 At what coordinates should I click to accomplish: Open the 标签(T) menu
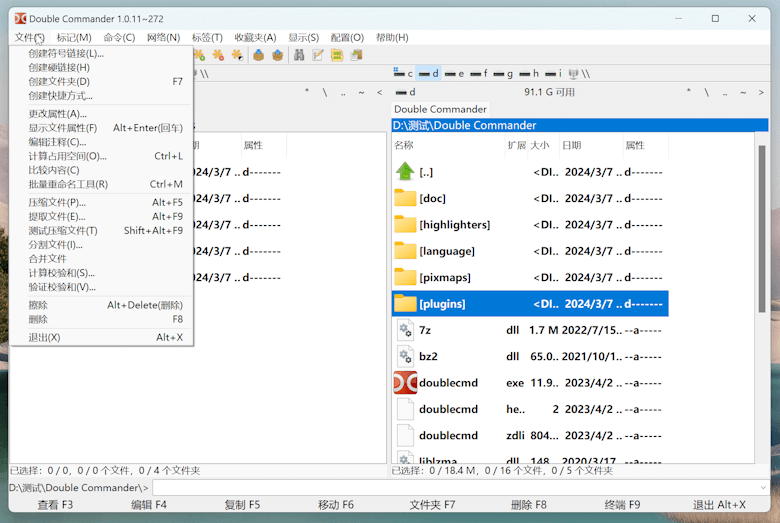[x=207, y=37]
